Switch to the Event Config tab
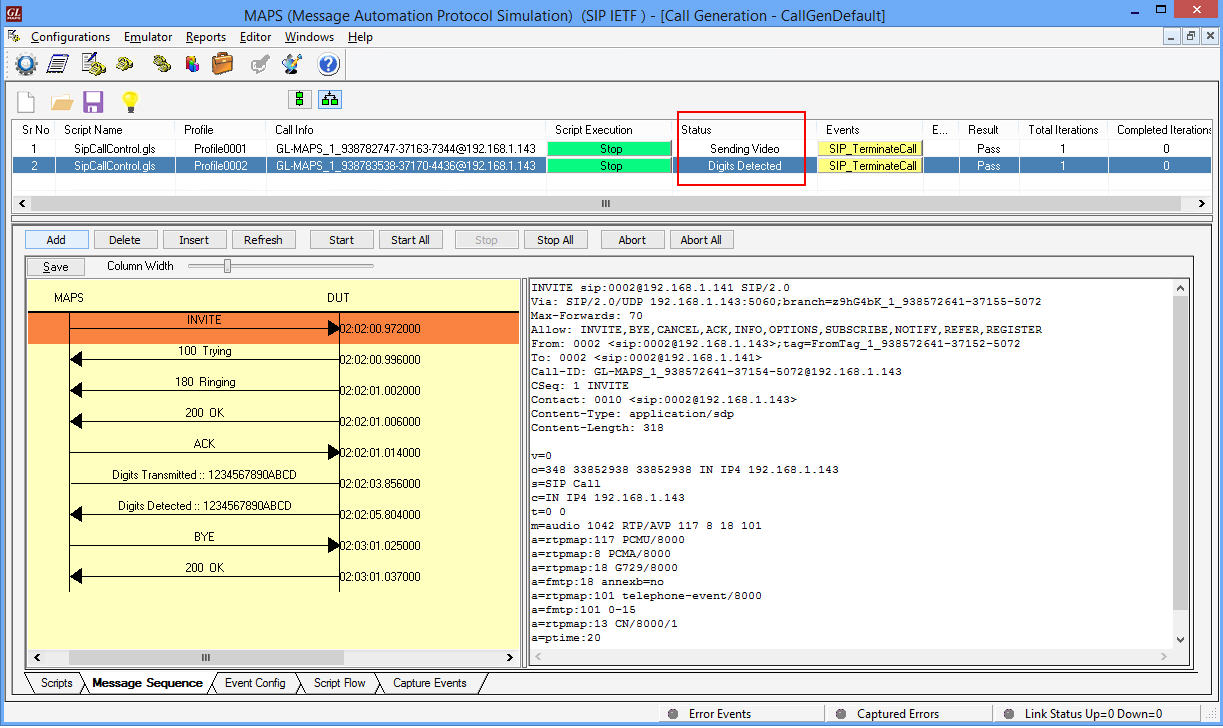Image resolution: width=1223 pixels, height=728 pixels. pyautogui.click(x=255, y=683)
